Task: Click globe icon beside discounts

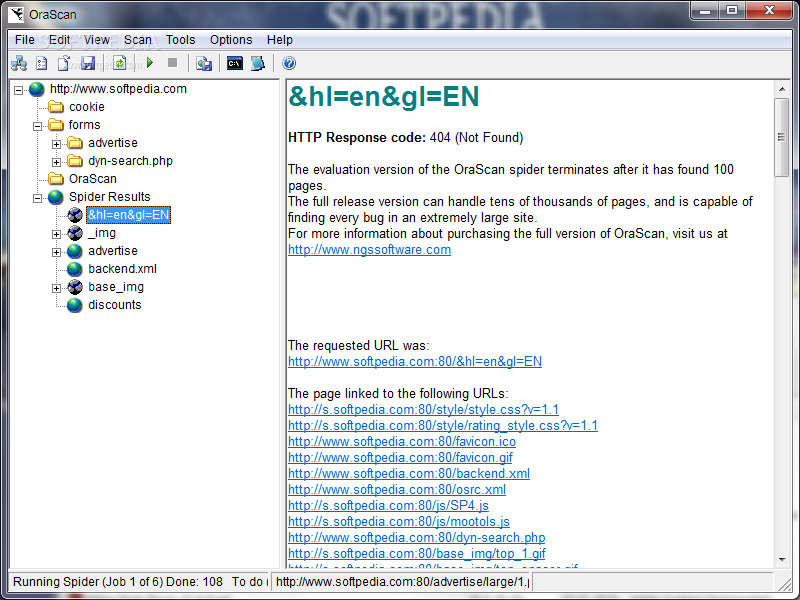Action: tap(75, 305)
